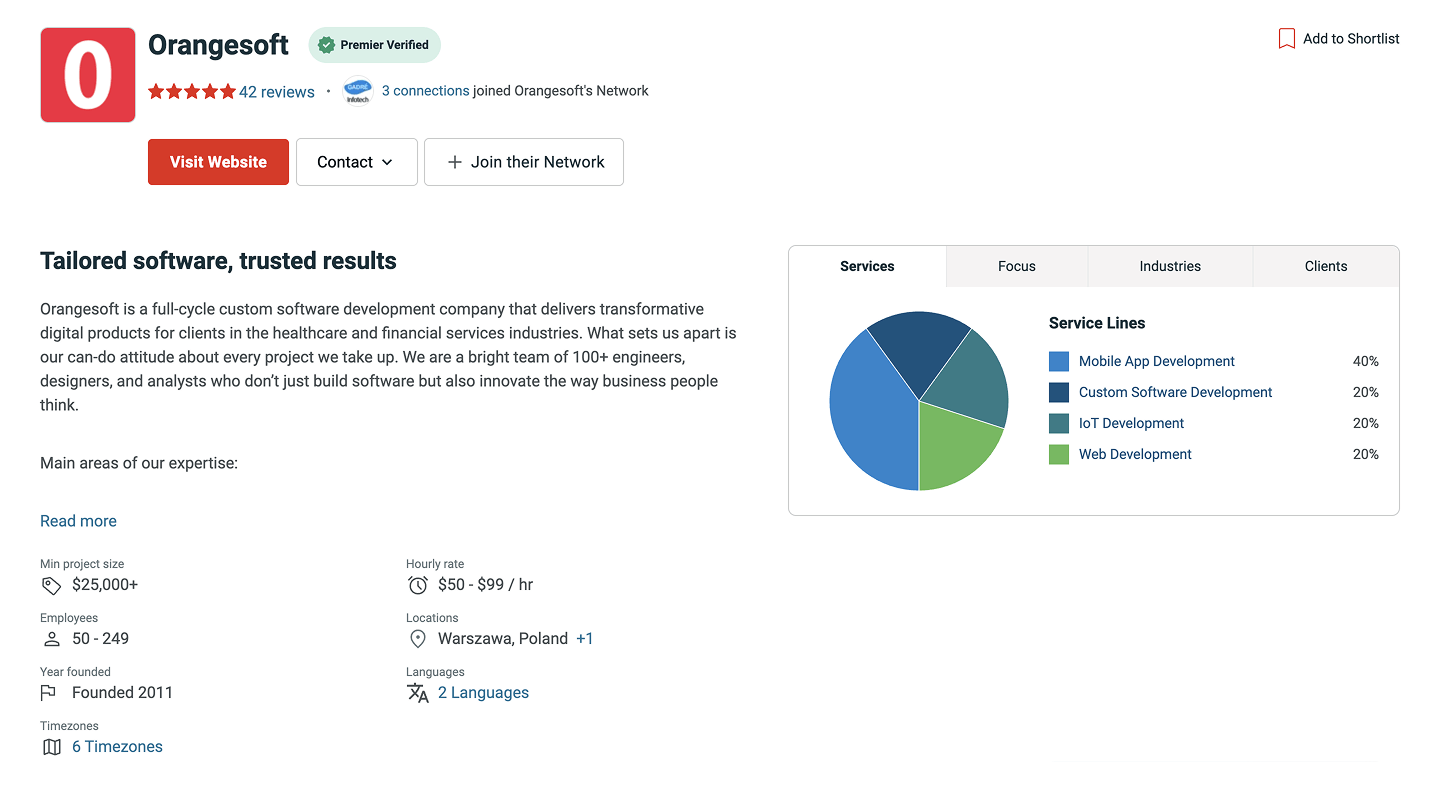
Task: Click the clock icon beside hourly rate
Action: coord(417,585)
